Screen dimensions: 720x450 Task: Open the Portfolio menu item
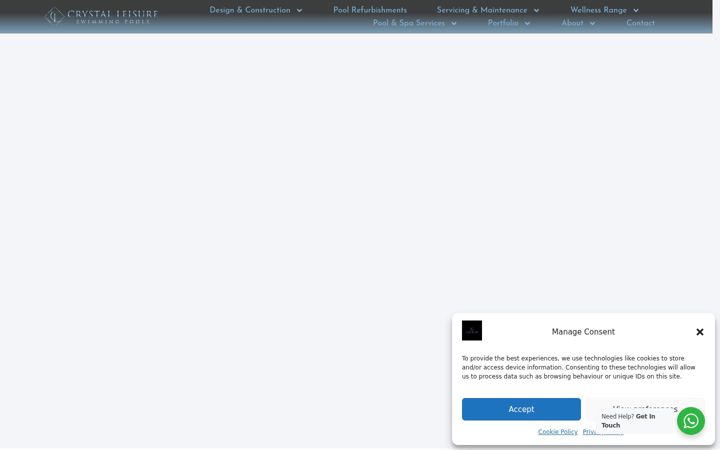(503, 23)
